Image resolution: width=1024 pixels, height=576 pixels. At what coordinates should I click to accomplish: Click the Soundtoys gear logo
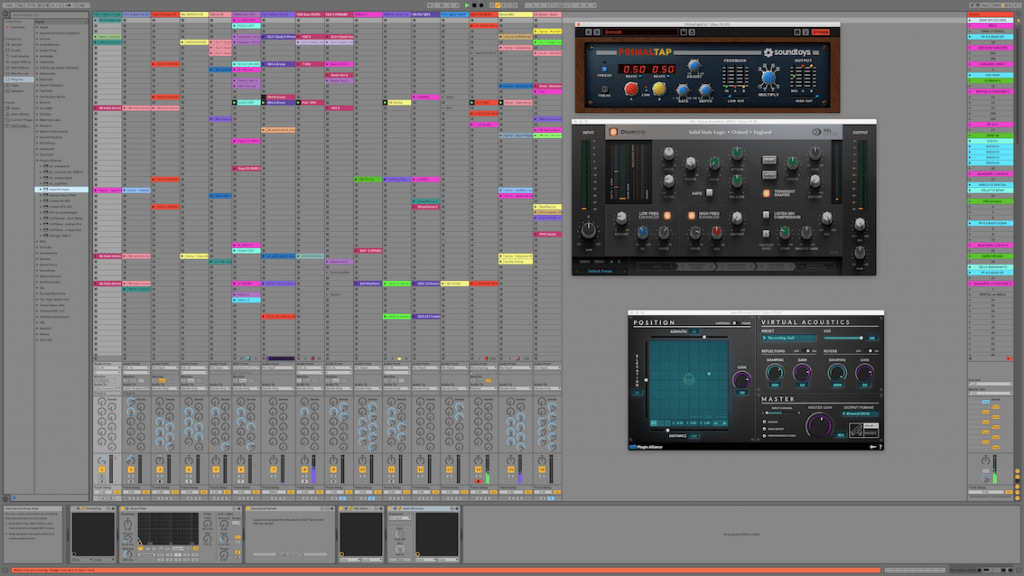pos(768,52)
